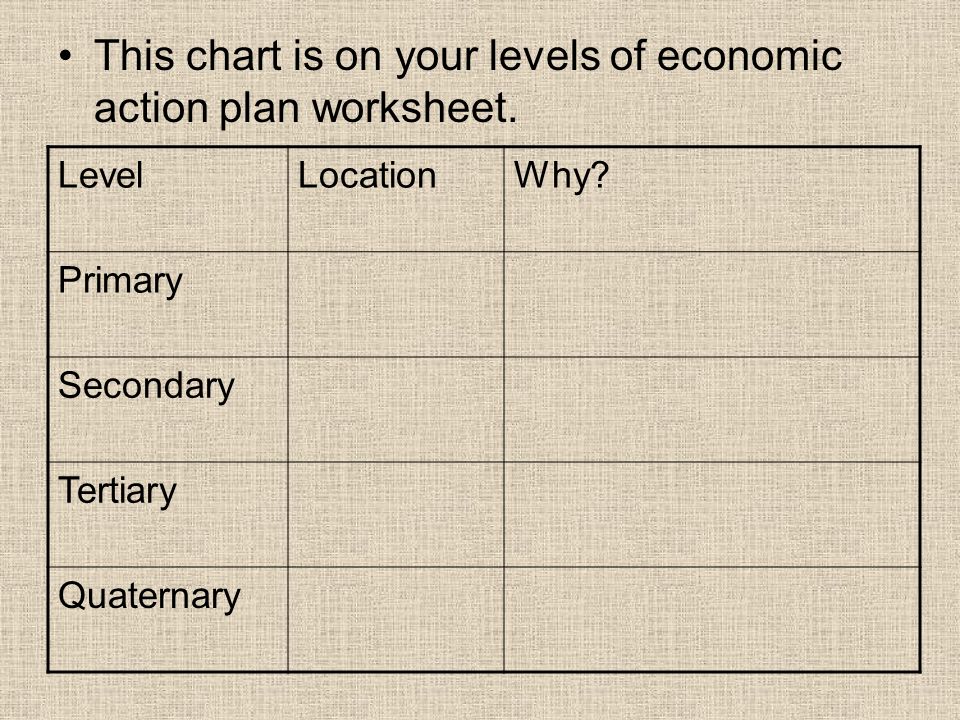Click the Level header cell
This screenshot has height=720, width=960.
168,200
